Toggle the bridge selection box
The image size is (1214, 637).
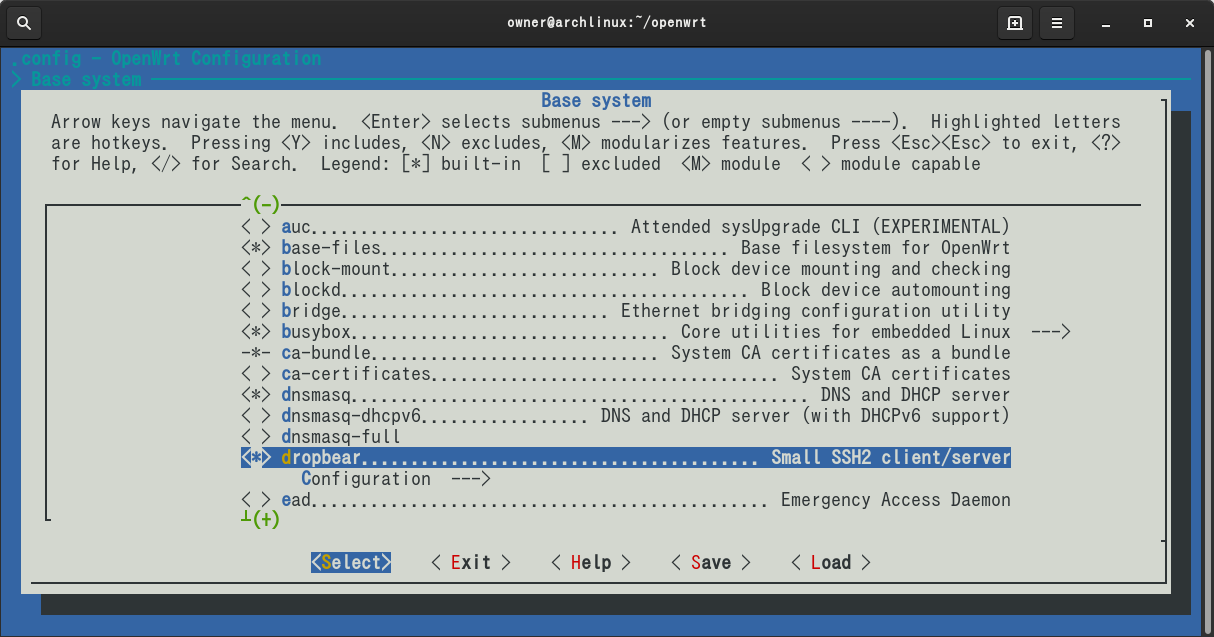[256, 311]
